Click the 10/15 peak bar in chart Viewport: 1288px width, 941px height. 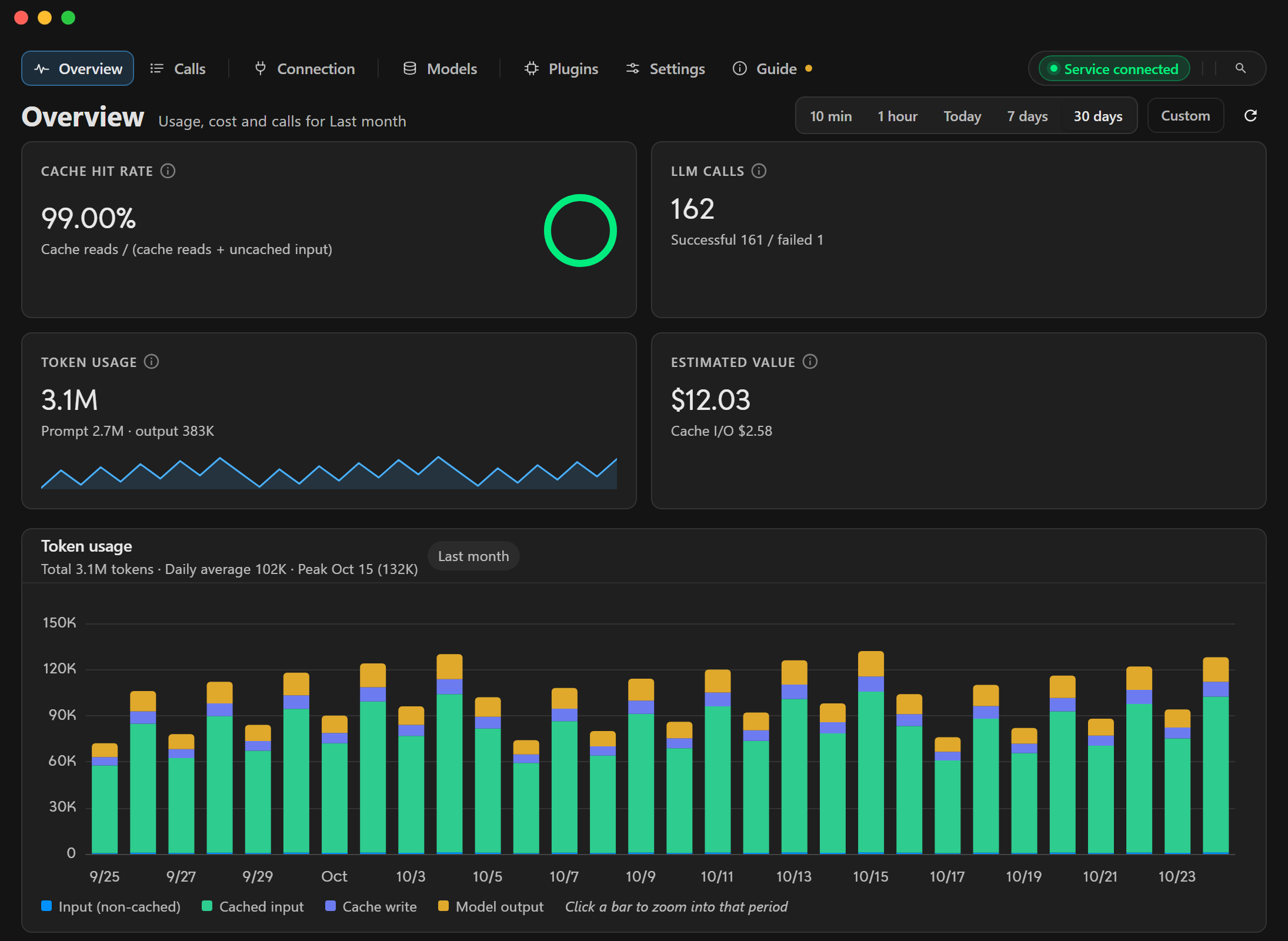point(870,752)
